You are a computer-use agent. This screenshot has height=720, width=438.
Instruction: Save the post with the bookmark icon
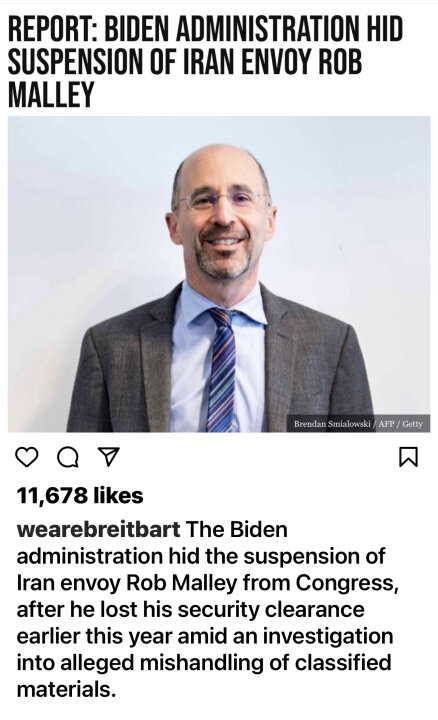(408, 457)
